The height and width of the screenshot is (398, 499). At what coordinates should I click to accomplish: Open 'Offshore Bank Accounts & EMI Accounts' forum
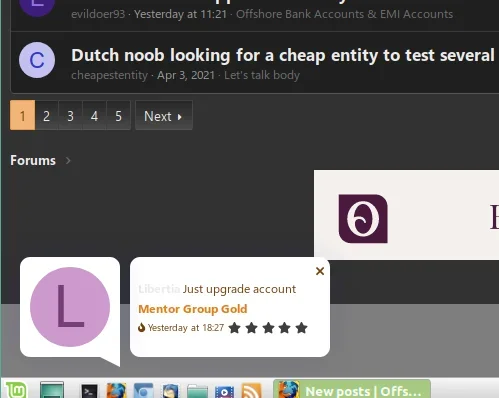click(x=344, y=14)
